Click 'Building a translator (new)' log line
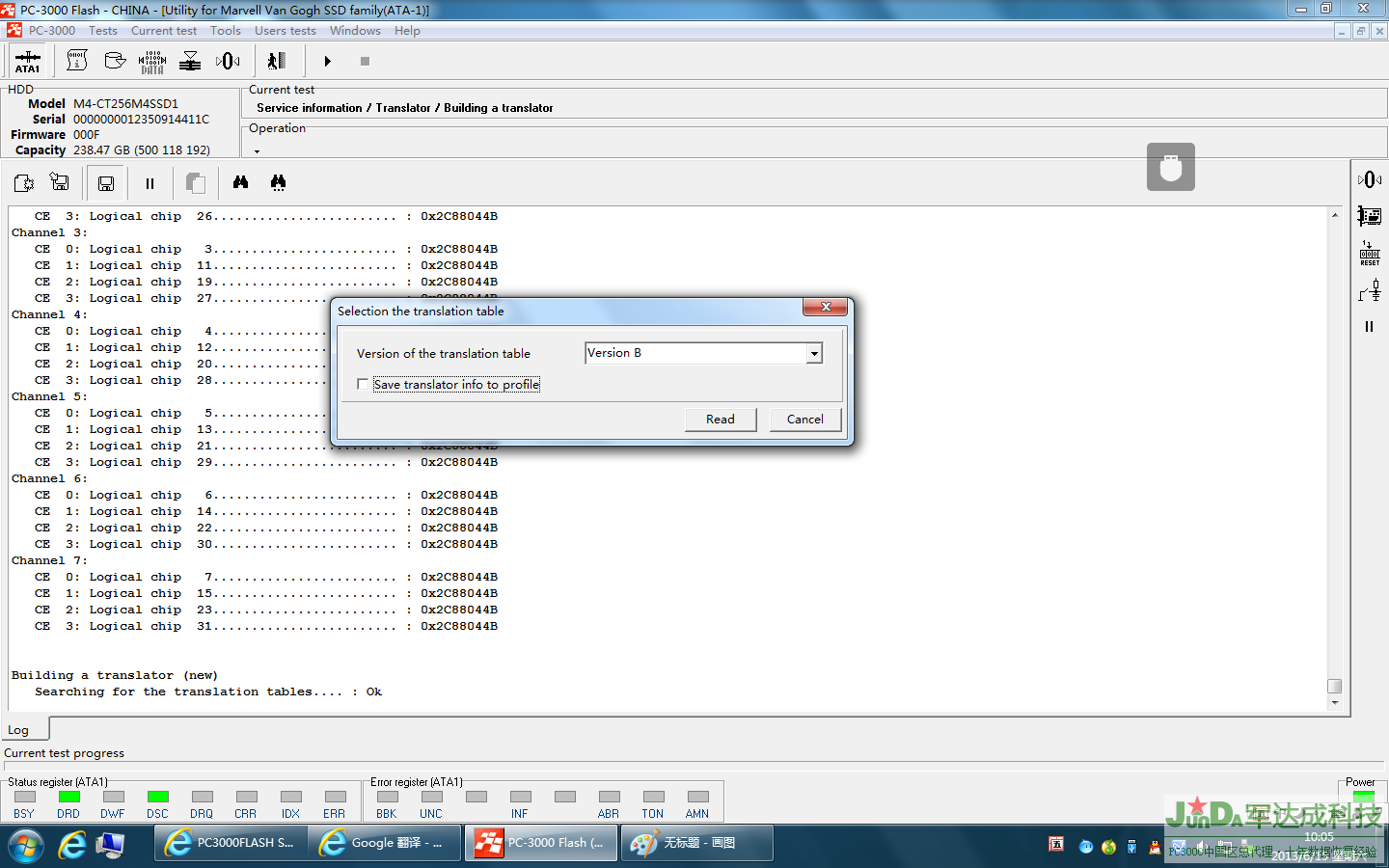 click(x=115, y=675)
